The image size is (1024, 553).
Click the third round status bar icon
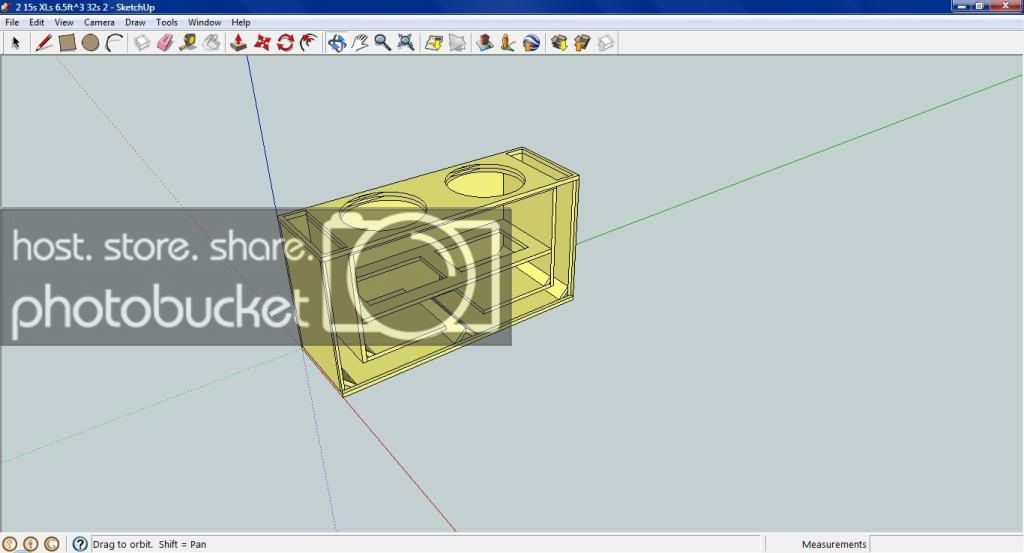[x=52, y=544]
